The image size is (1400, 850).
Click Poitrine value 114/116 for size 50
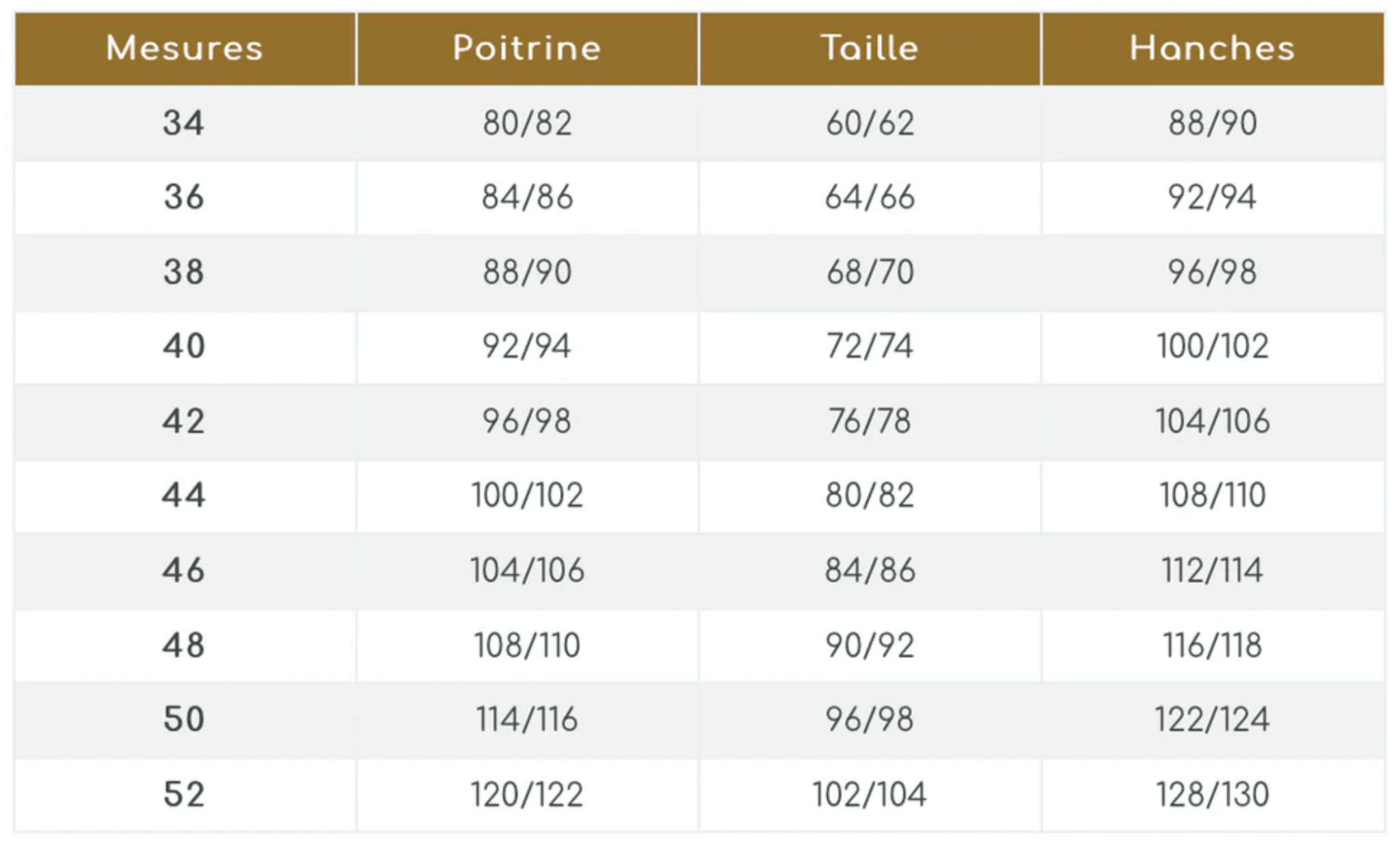click(x=527, y=719)
